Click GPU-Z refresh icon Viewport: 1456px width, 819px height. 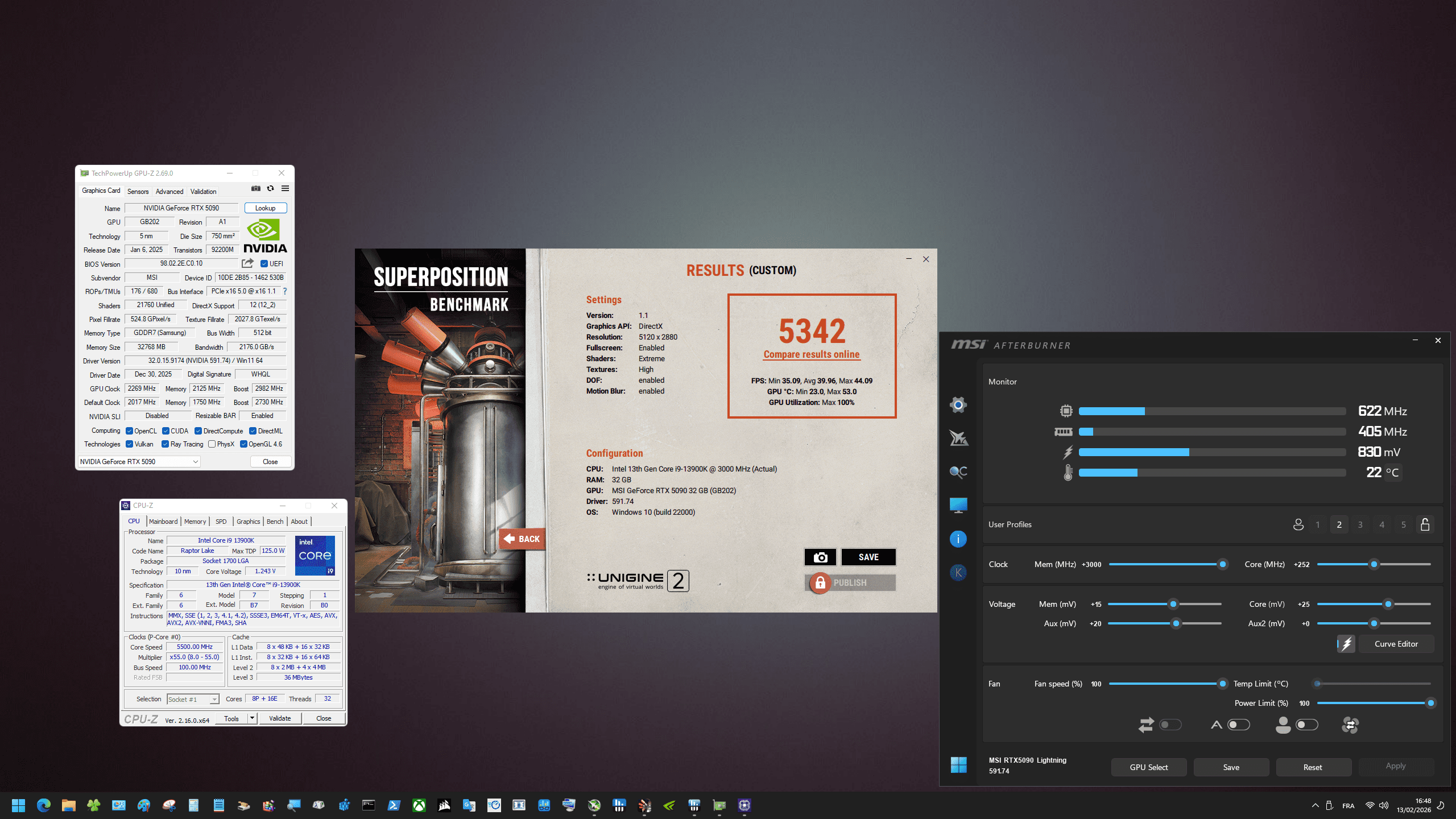click(x=271, y=189)
